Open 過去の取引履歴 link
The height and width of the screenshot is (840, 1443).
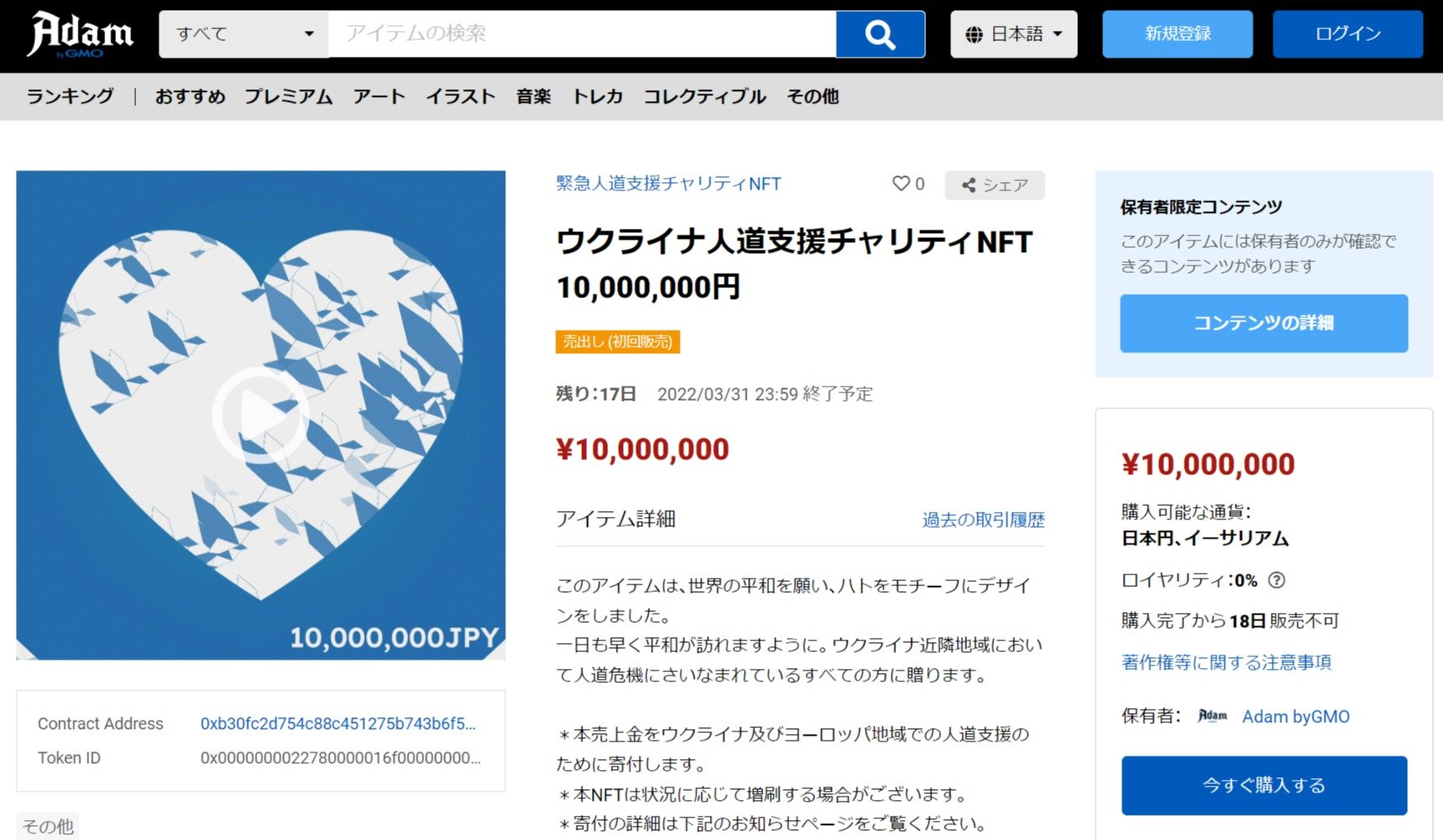[x=983, y=520]
